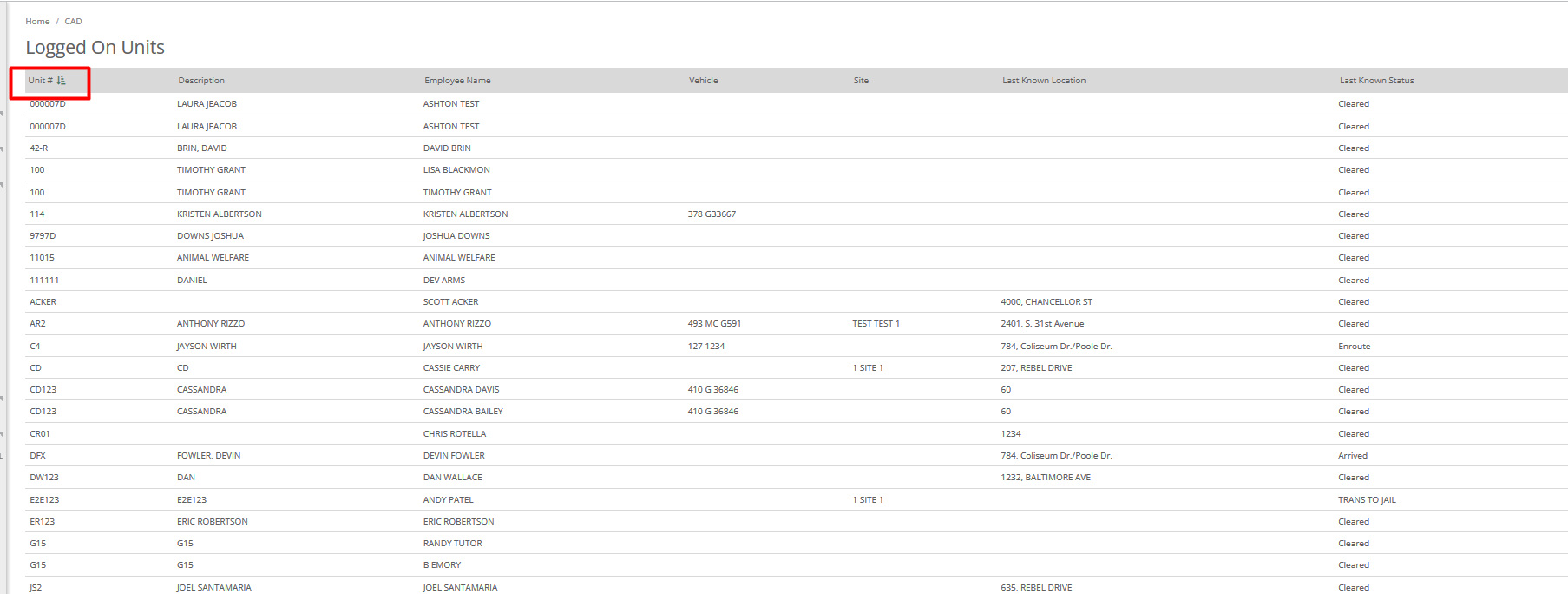Image resolution: width=1568 pixels, height=594 pixels.
Task: Click DAN WALLACE employee name
Action: [452, 477]
